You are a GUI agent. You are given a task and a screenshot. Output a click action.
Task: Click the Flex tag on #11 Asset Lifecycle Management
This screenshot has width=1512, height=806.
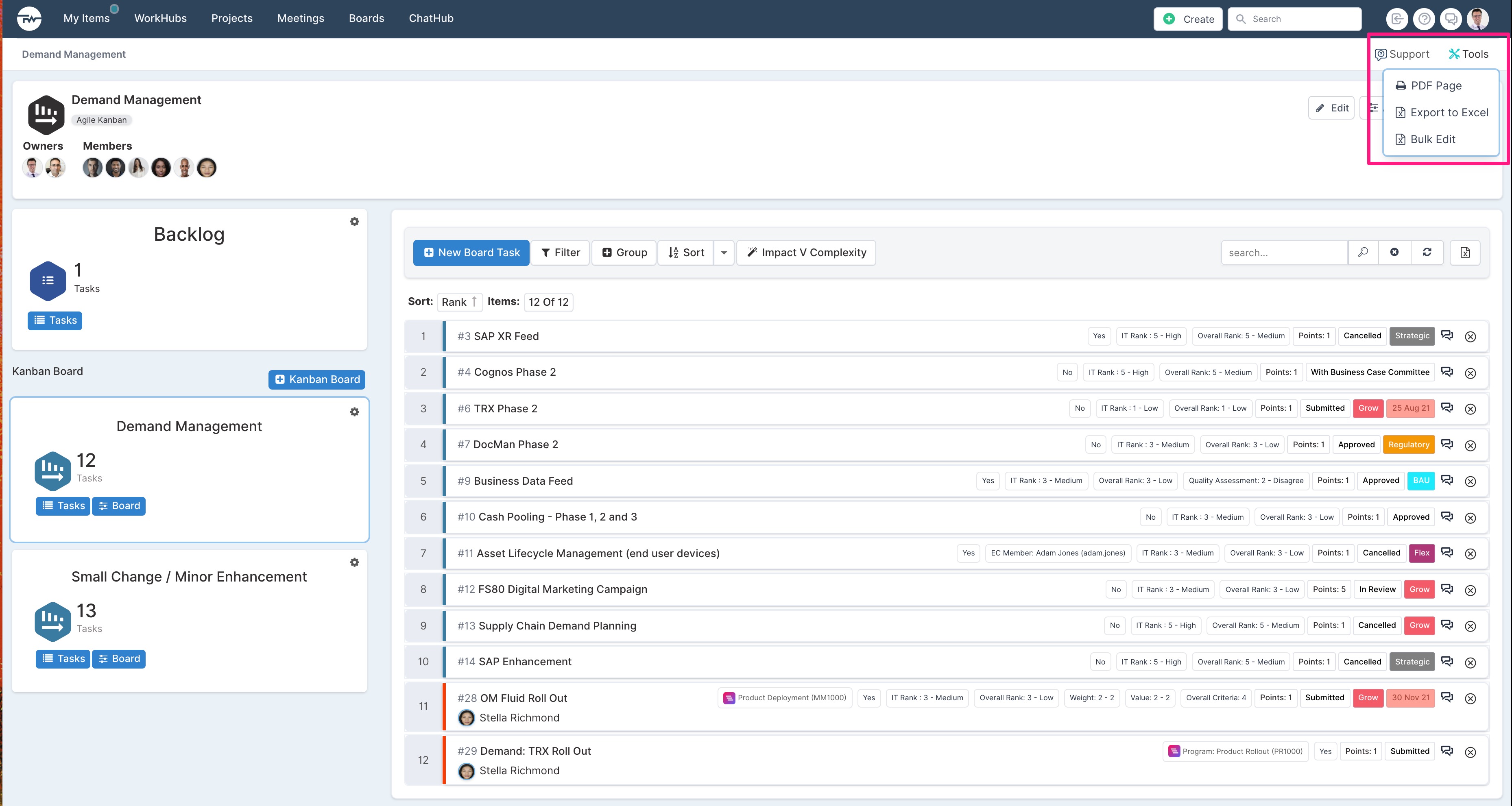1422,553
